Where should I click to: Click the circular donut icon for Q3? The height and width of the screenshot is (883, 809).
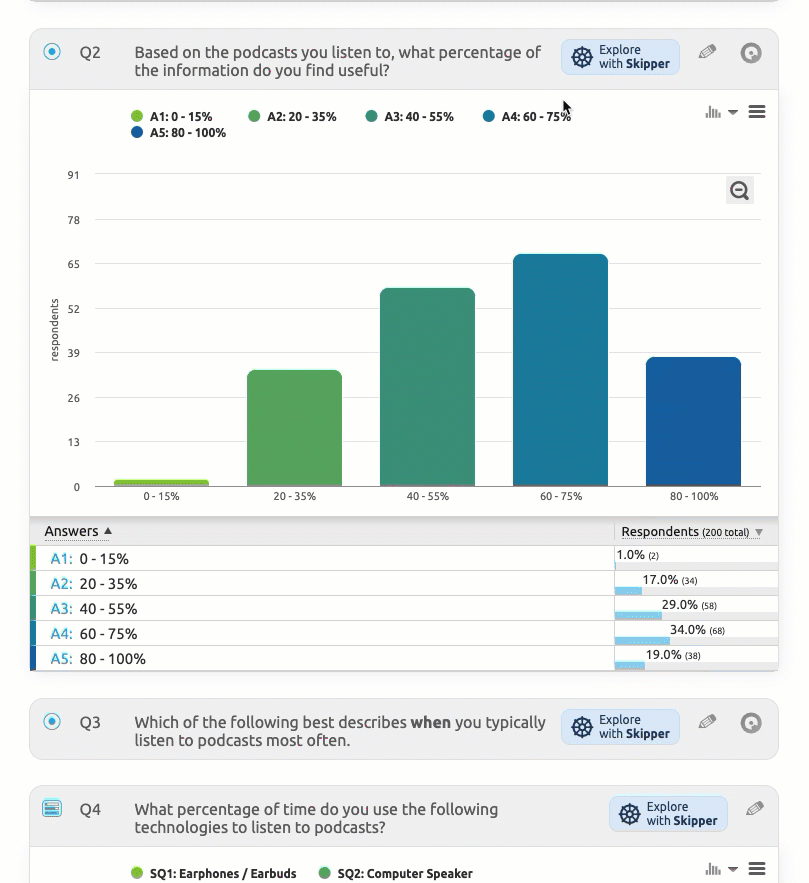click(x=751, y=723)
